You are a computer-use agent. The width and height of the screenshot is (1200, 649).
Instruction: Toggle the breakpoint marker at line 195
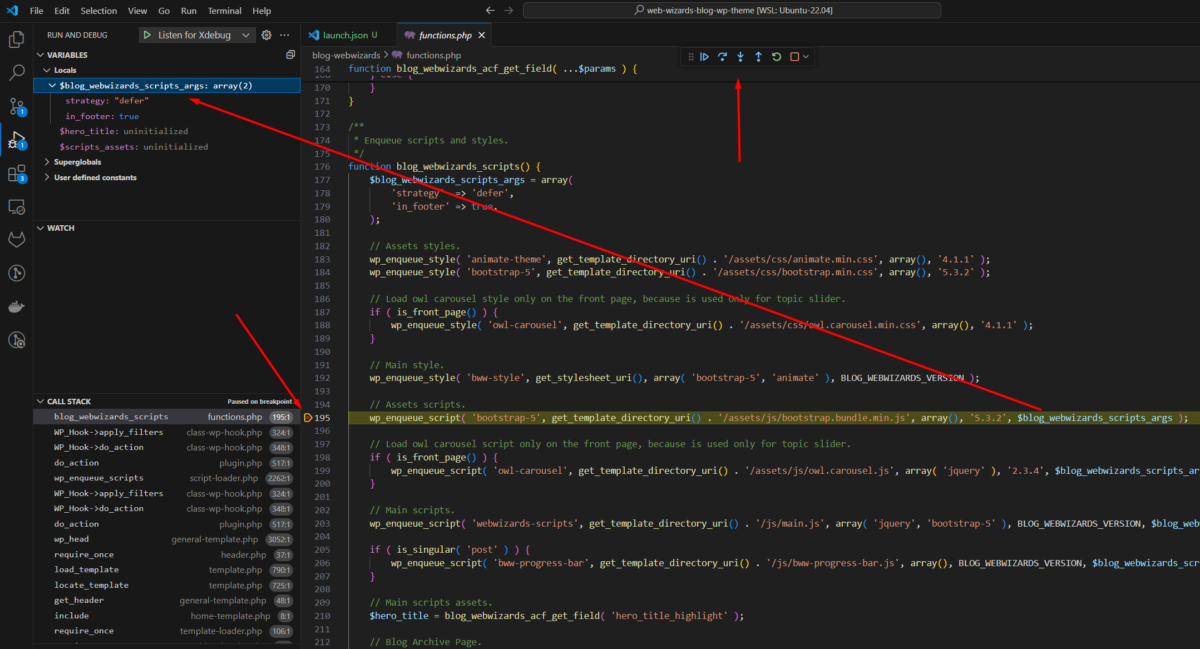(x=308, y=417)
